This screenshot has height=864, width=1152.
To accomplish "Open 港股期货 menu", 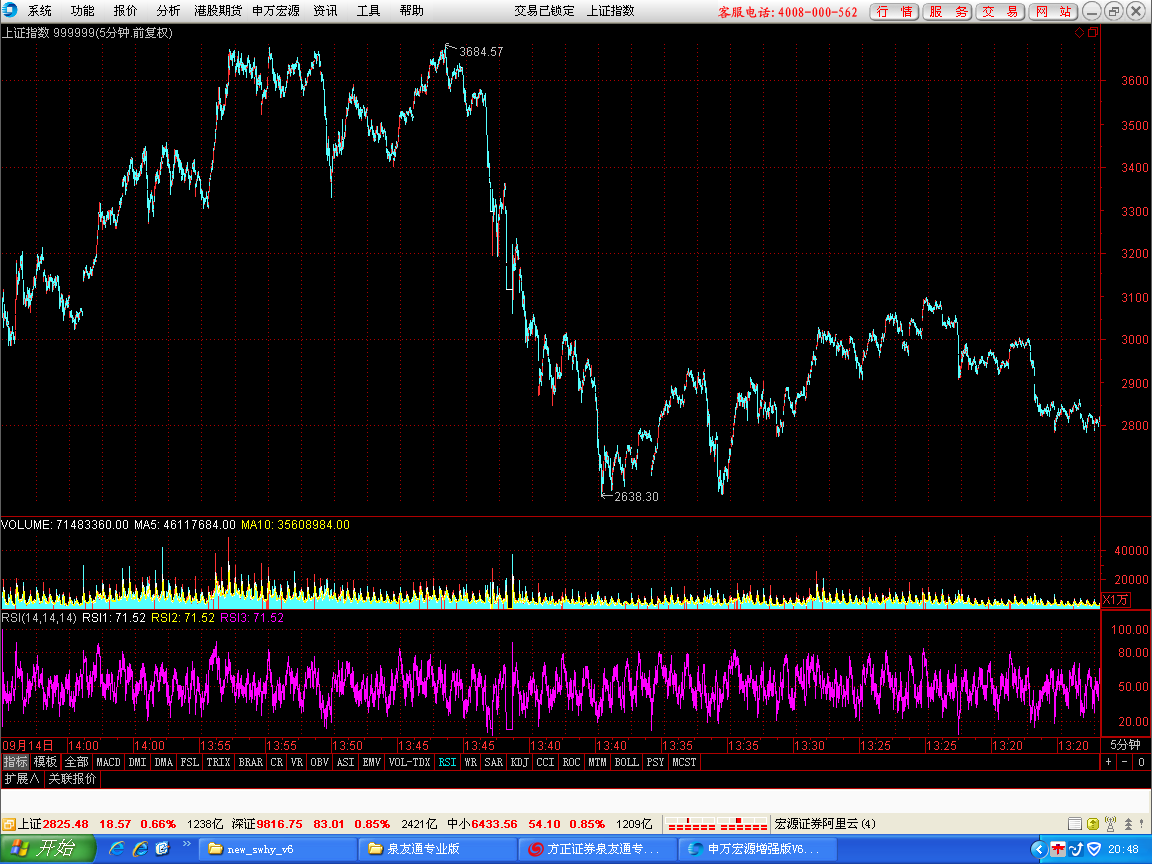I will coord(217,11).
